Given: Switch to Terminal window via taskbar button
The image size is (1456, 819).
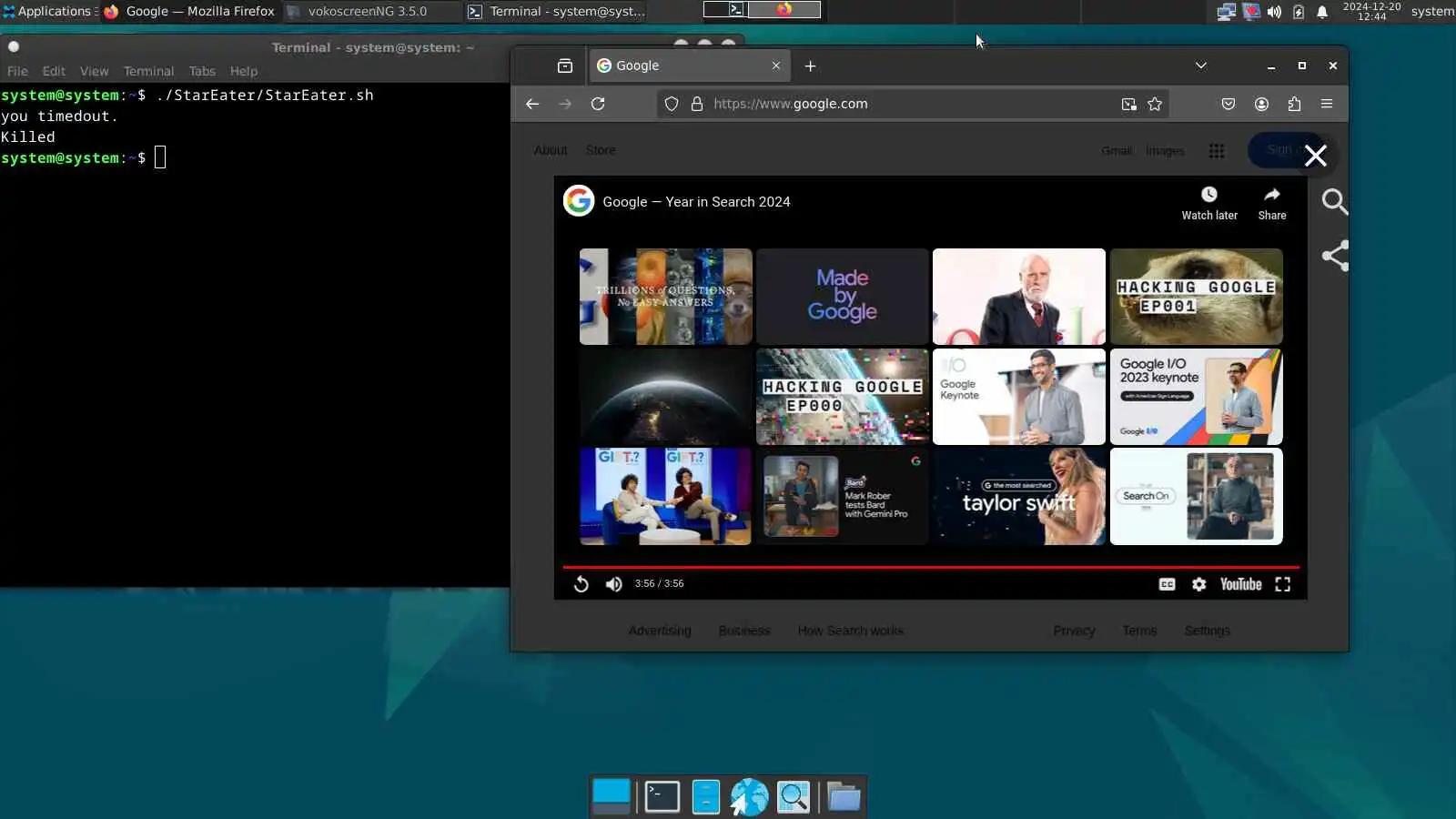Looking at the screenshot, I should tap(557, 11).
